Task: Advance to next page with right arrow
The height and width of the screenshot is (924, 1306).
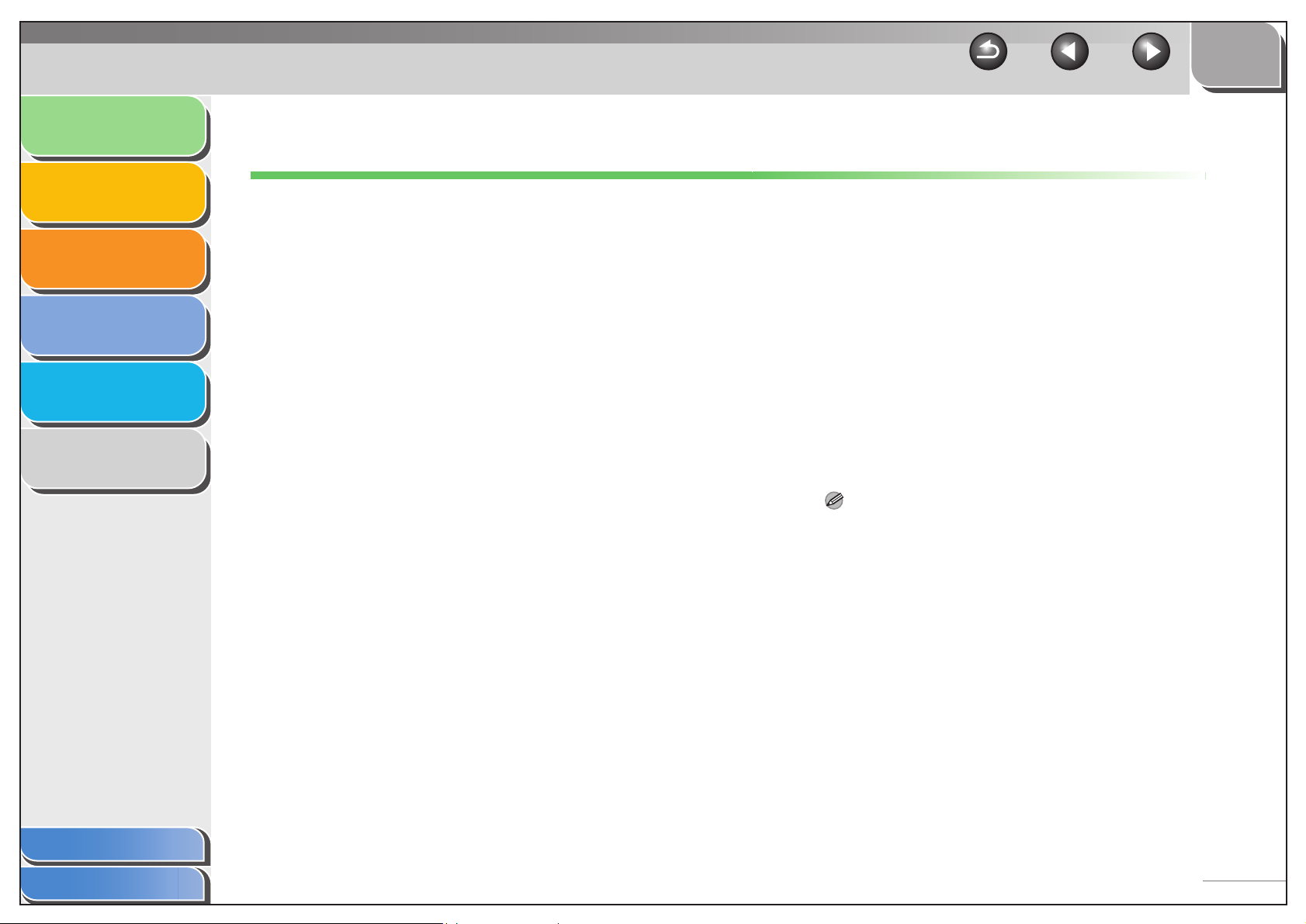Action: (x=1152, y=53)
